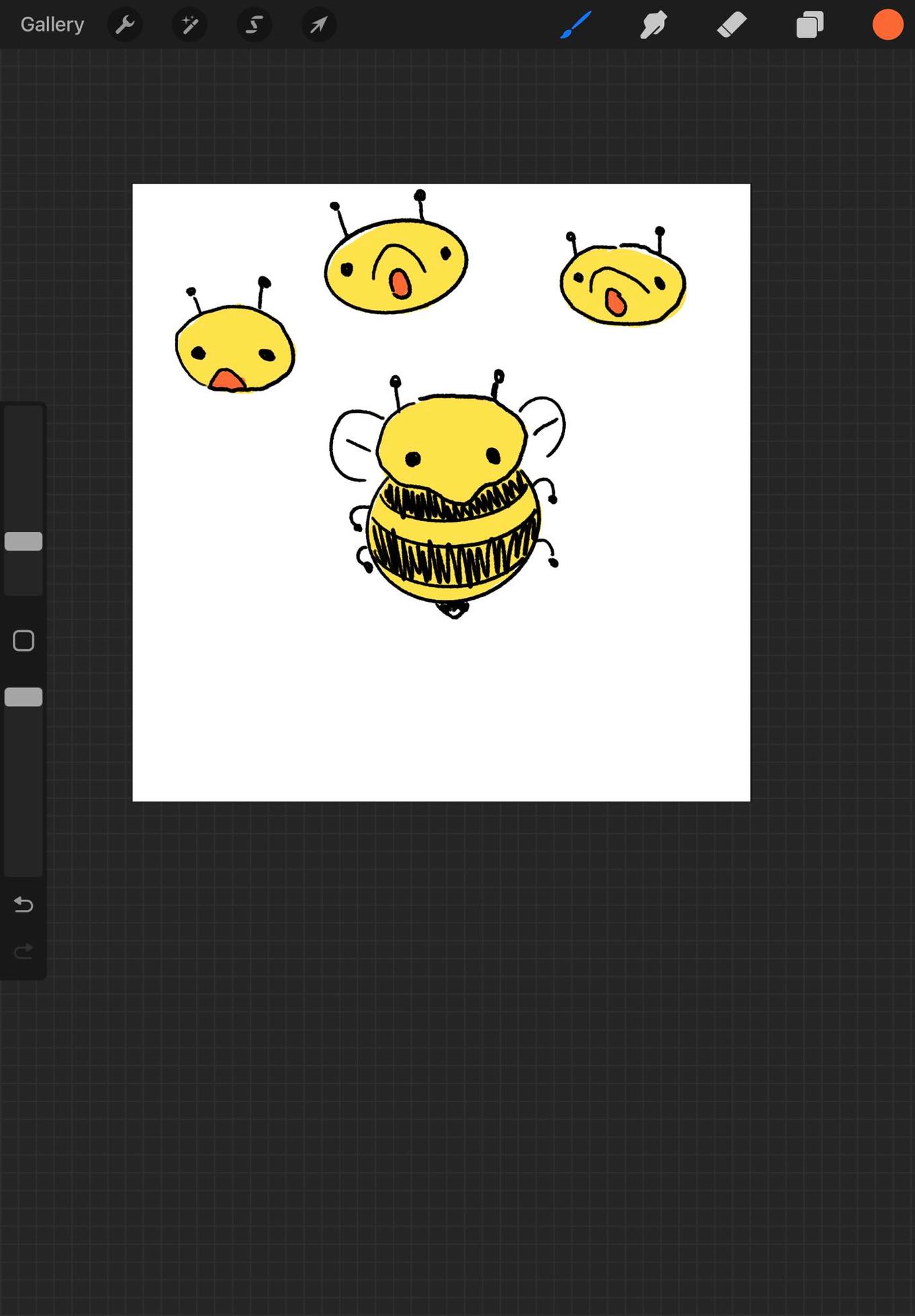The image size is (915, 1316).
Task: Tap the square Modify button in sidebar
Action: tap(24, 641)
